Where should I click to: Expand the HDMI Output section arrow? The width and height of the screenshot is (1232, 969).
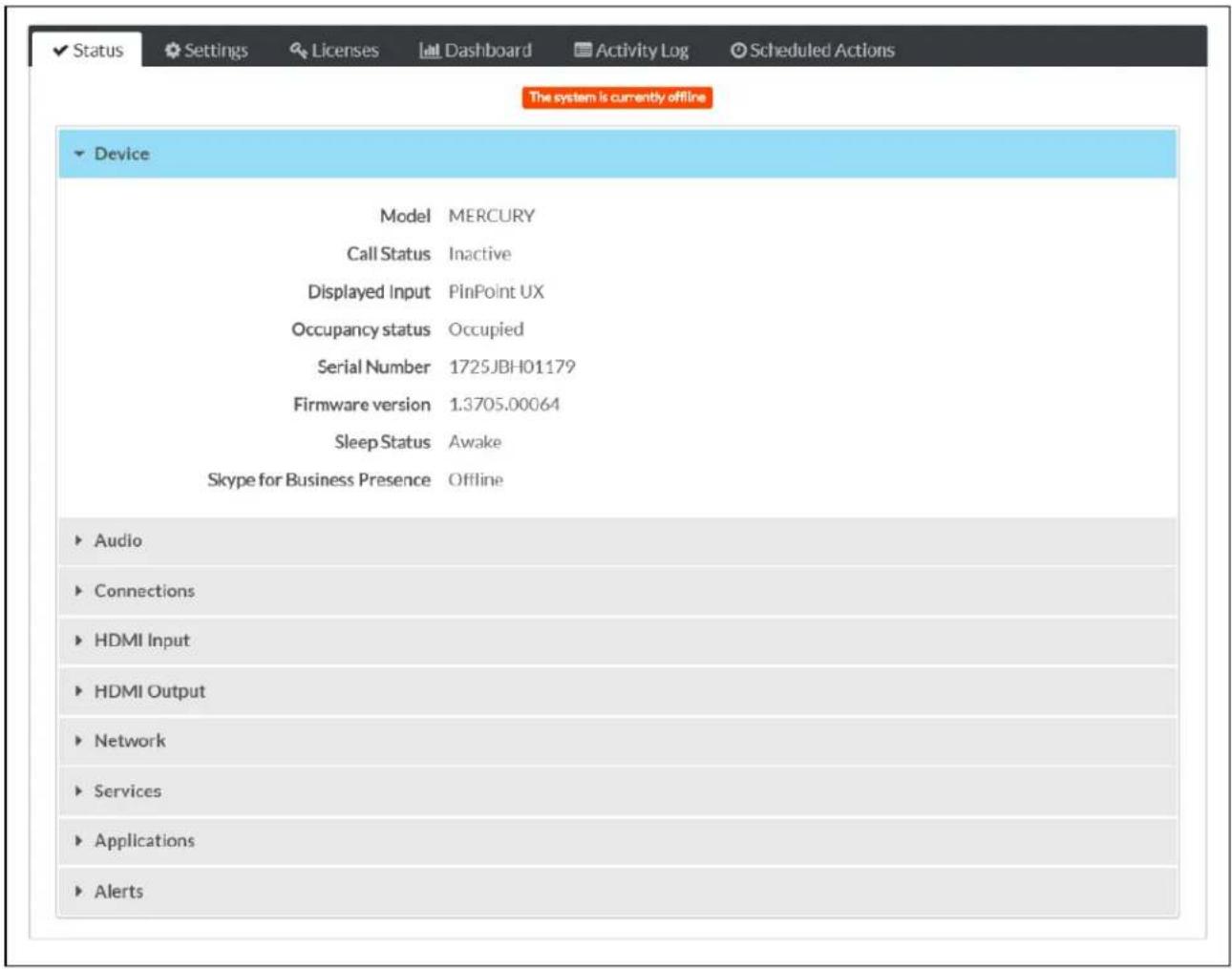pyautogui.click(x=78, y=691)
